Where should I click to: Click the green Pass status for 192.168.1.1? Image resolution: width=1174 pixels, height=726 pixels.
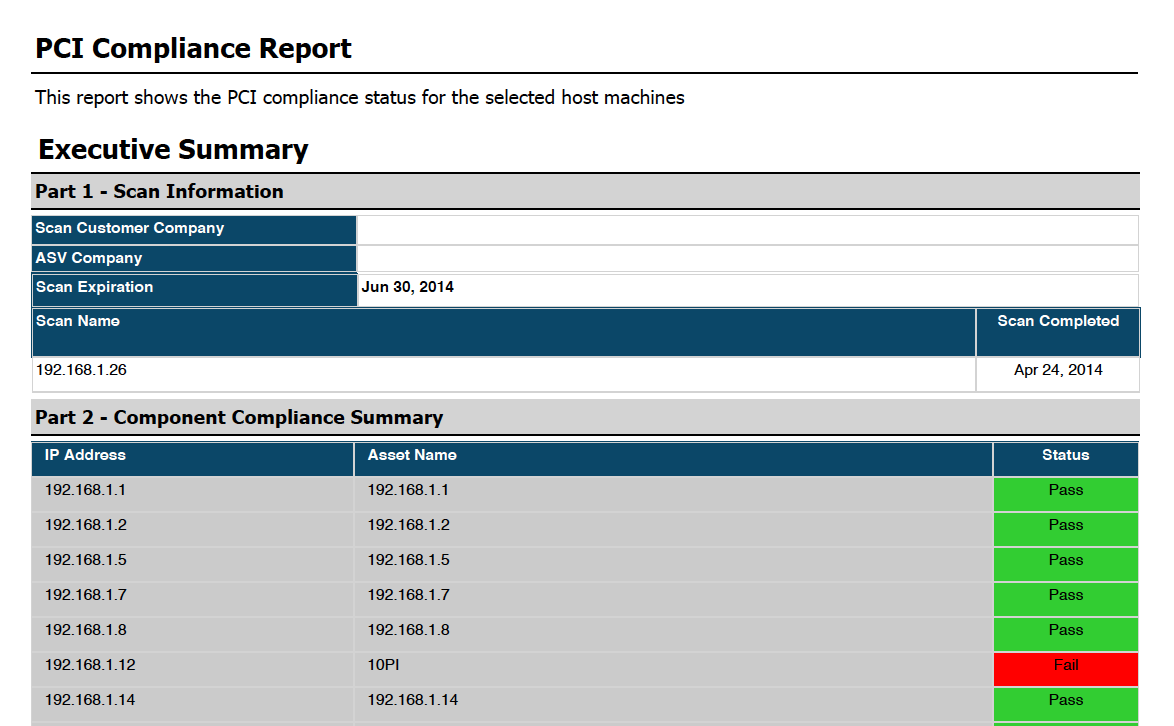(x=1065, y=491)
